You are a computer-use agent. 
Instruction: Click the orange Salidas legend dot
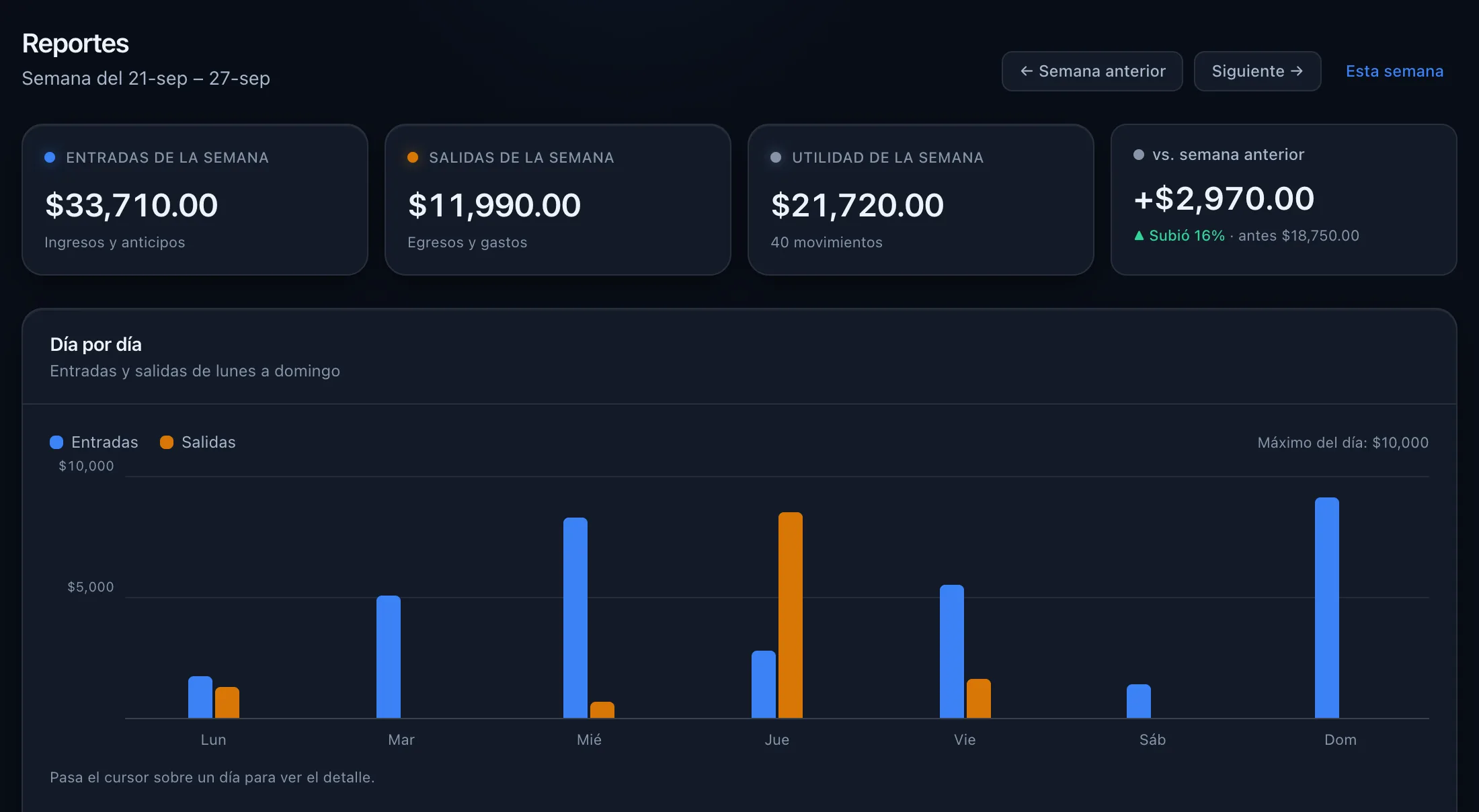pyautogui.click(x=167, y=442)
